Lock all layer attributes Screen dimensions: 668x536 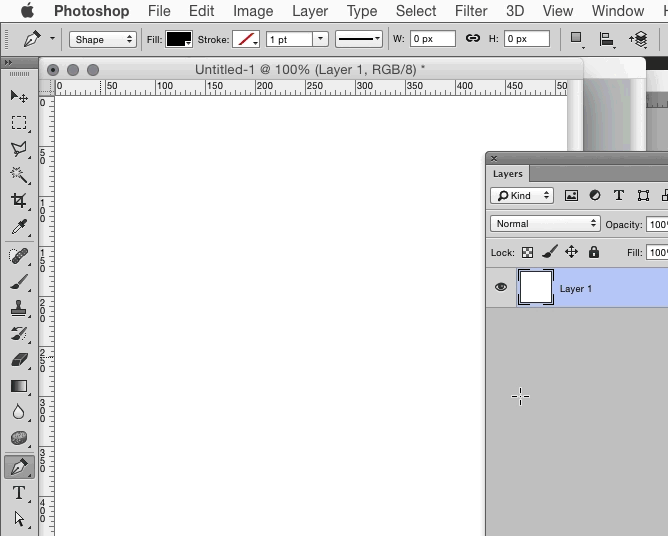[594, 252]
